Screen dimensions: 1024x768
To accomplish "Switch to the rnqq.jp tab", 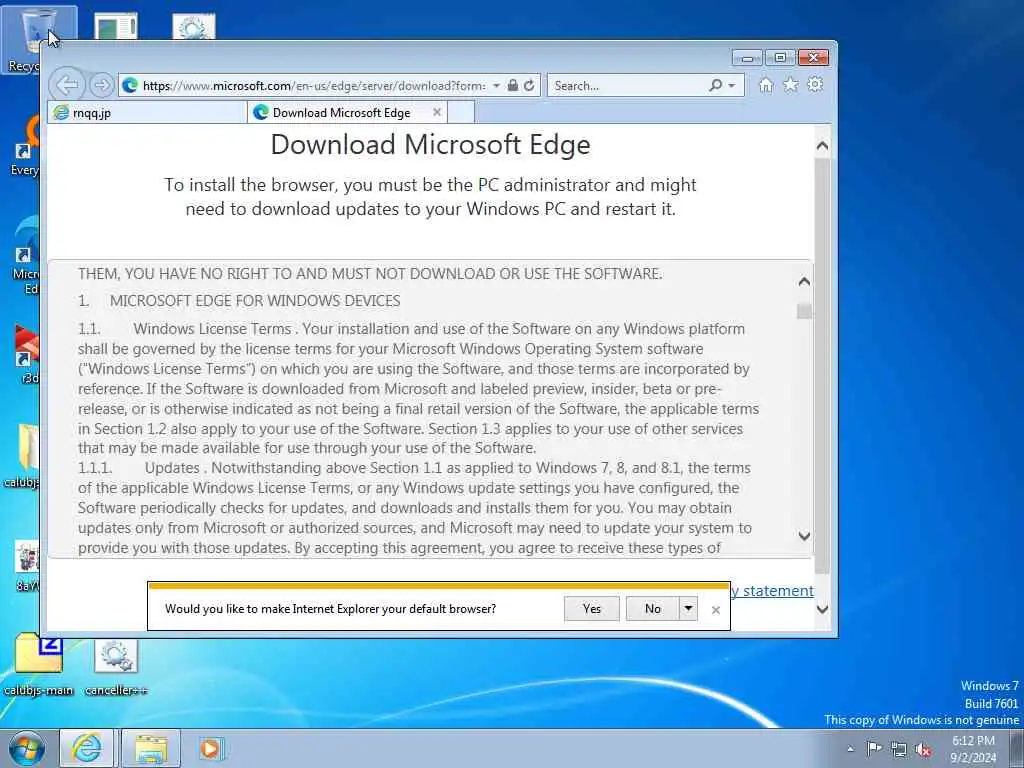I will (x=148, y=112).
